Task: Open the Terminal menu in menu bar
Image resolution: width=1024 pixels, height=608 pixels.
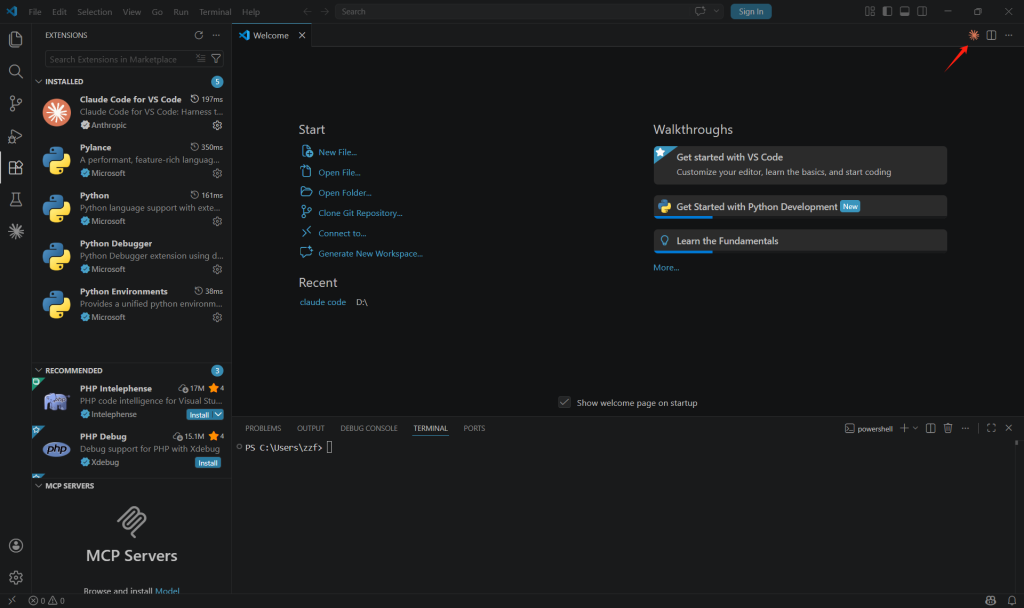Action: (215, 12)
